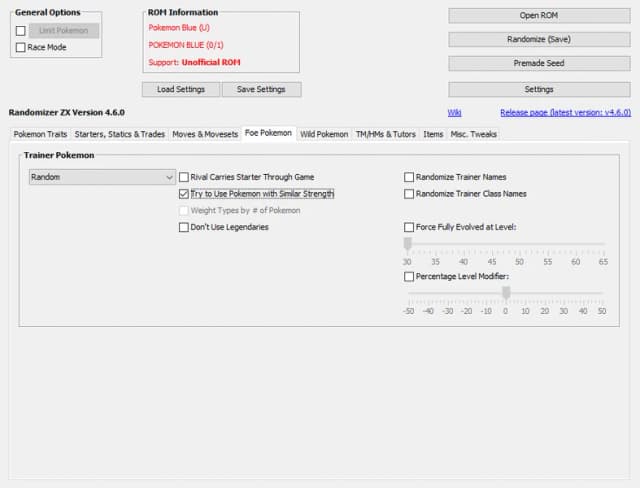640x488 pixels.
Task: Select the Foe Pokemon tab
Action: point(268,133)
